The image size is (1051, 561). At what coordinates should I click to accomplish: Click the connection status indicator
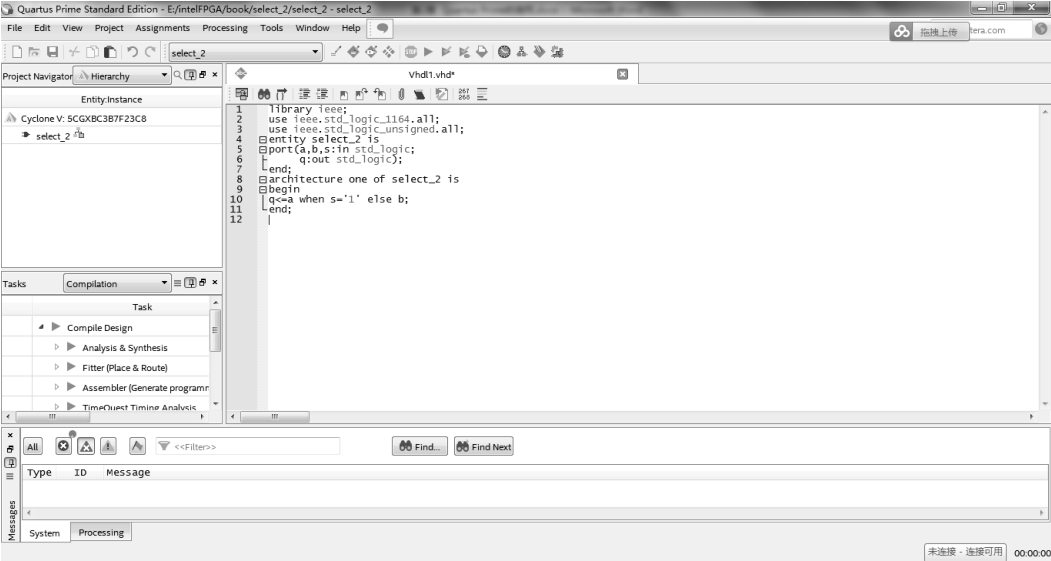[x=965, y=552]
